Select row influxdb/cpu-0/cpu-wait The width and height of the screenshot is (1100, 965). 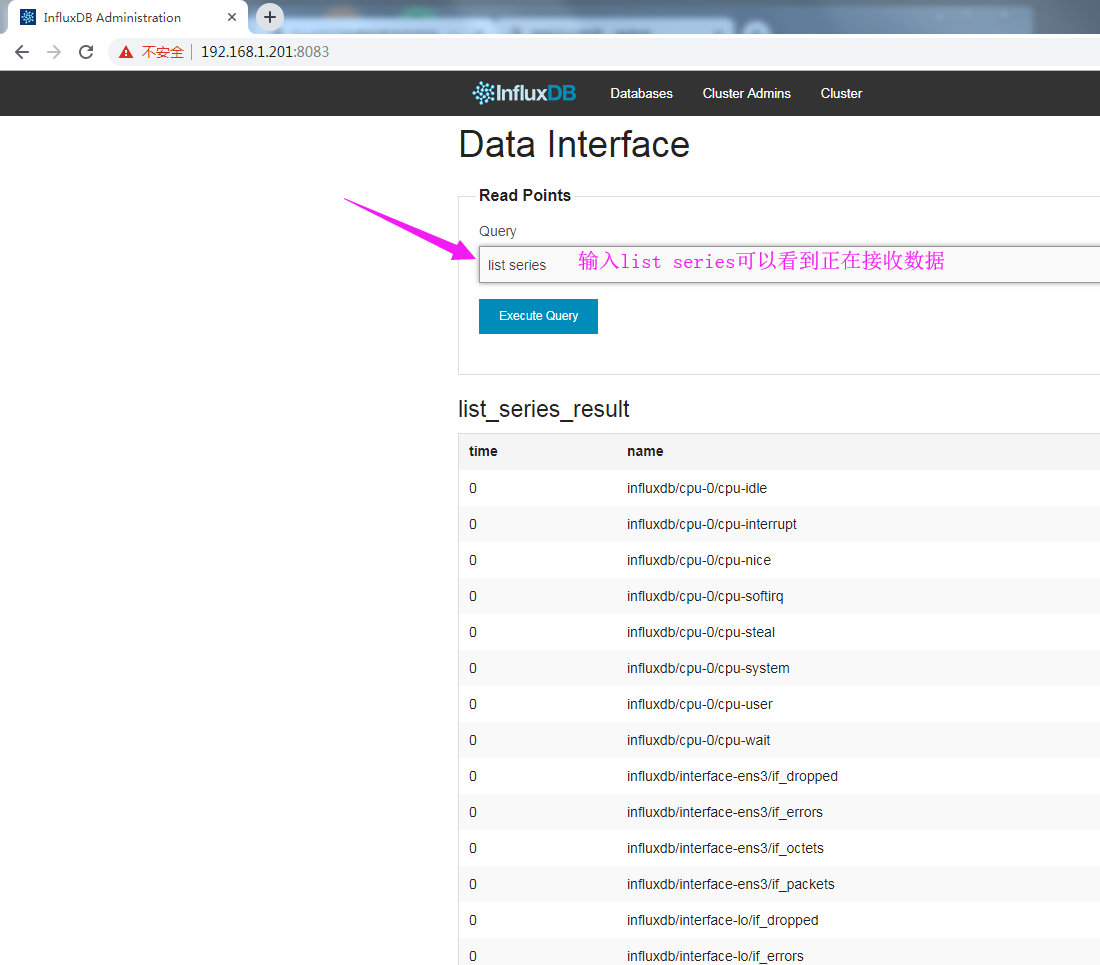point(779,740)
